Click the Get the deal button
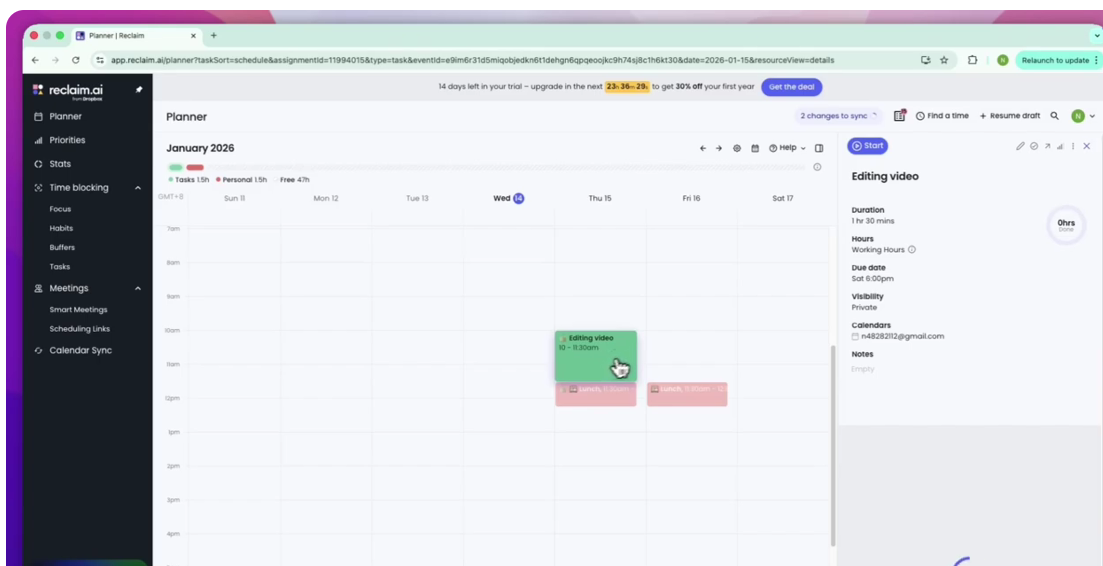Screen dimensions: 1103x566 coord(791,87)
